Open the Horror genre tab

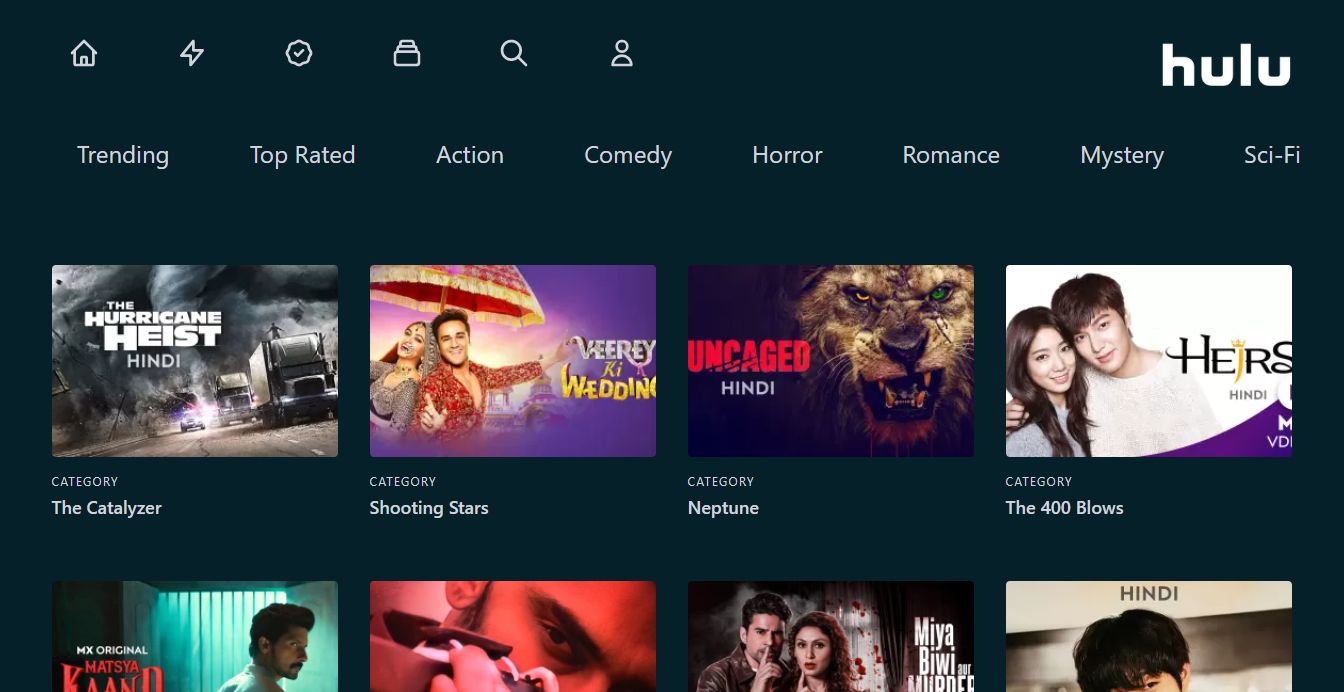[787, 155]
